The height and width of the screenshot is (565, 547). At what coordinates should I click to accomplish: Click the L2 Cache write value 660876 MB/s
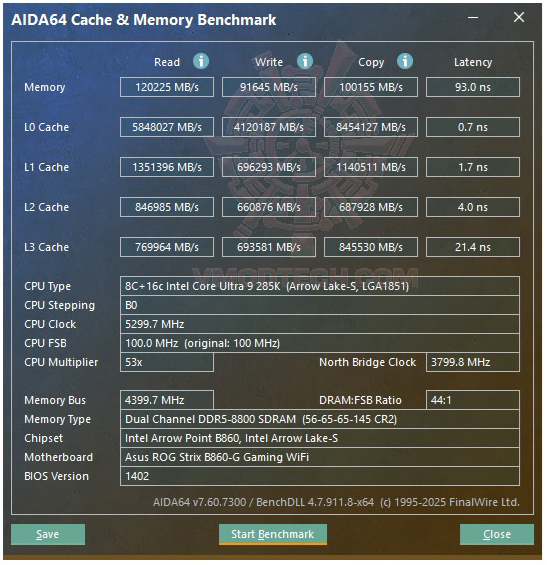269,207
